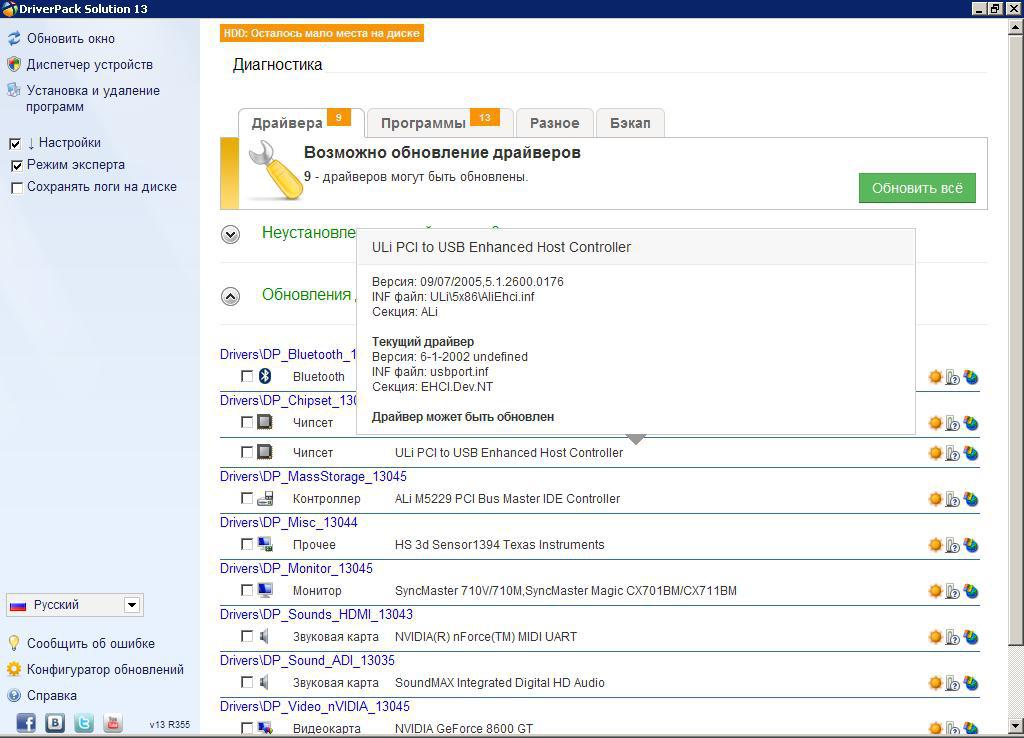The width and height of the screenshot is (1024, 738).
Task: Click the orange sun icon in the ULi PCI to USB row
Action: [x=935, y=453]
